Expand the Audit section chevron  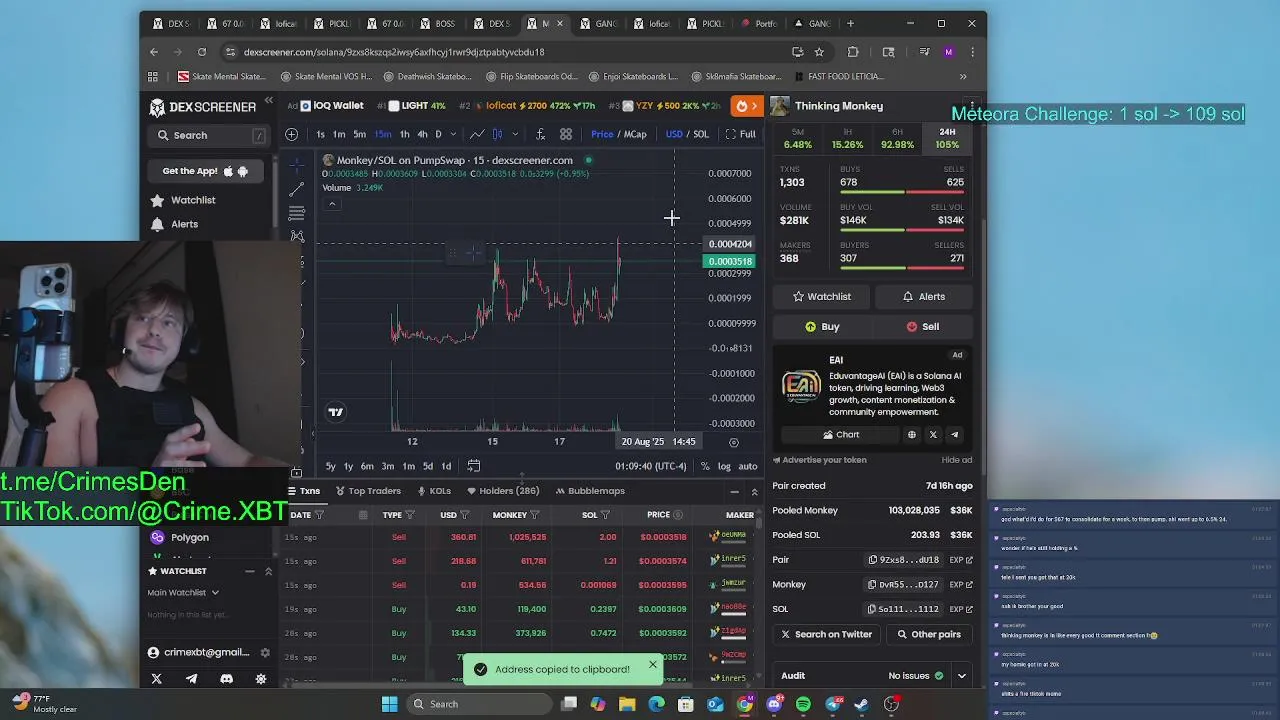point(961,676)
